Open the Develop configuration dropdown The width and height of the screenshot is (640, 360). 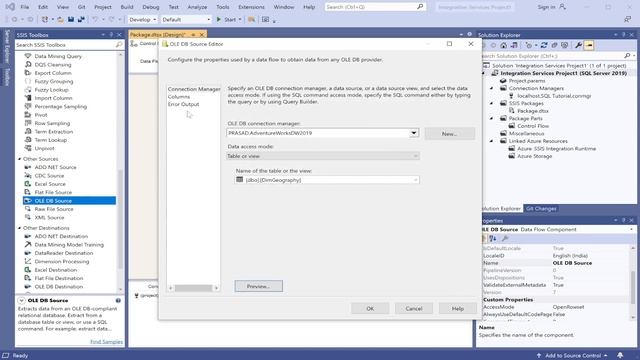point(142,19)
